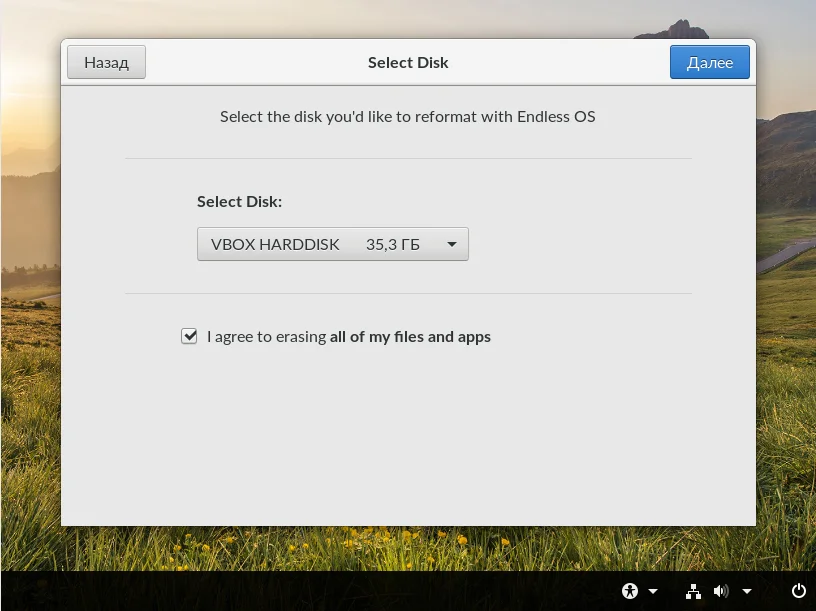Expand the arrow beside the accessibility icon
Screen dimensions: 816x611
[653, 591]
